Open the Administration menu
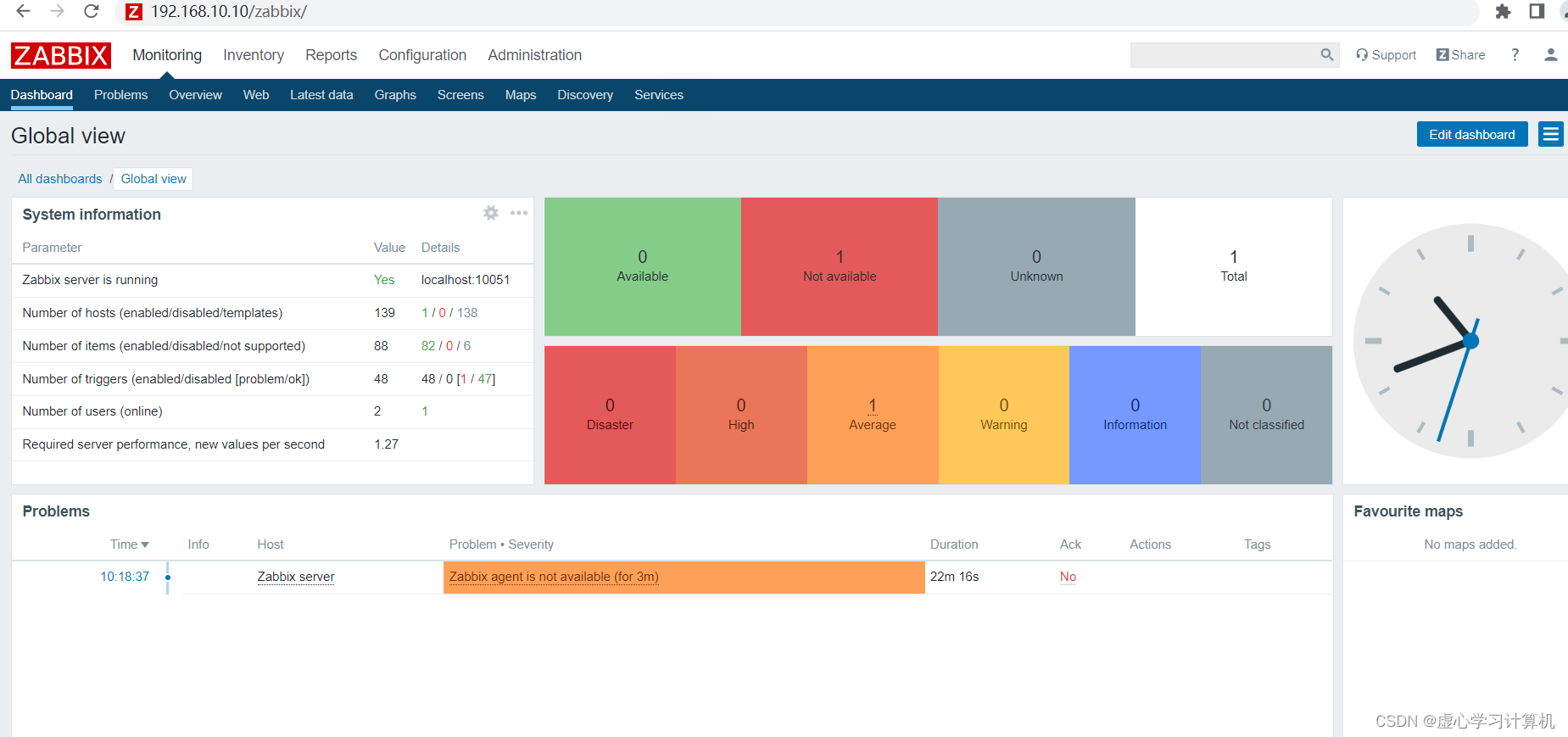Screen dimensions: 1568x737 coord(534,55)
